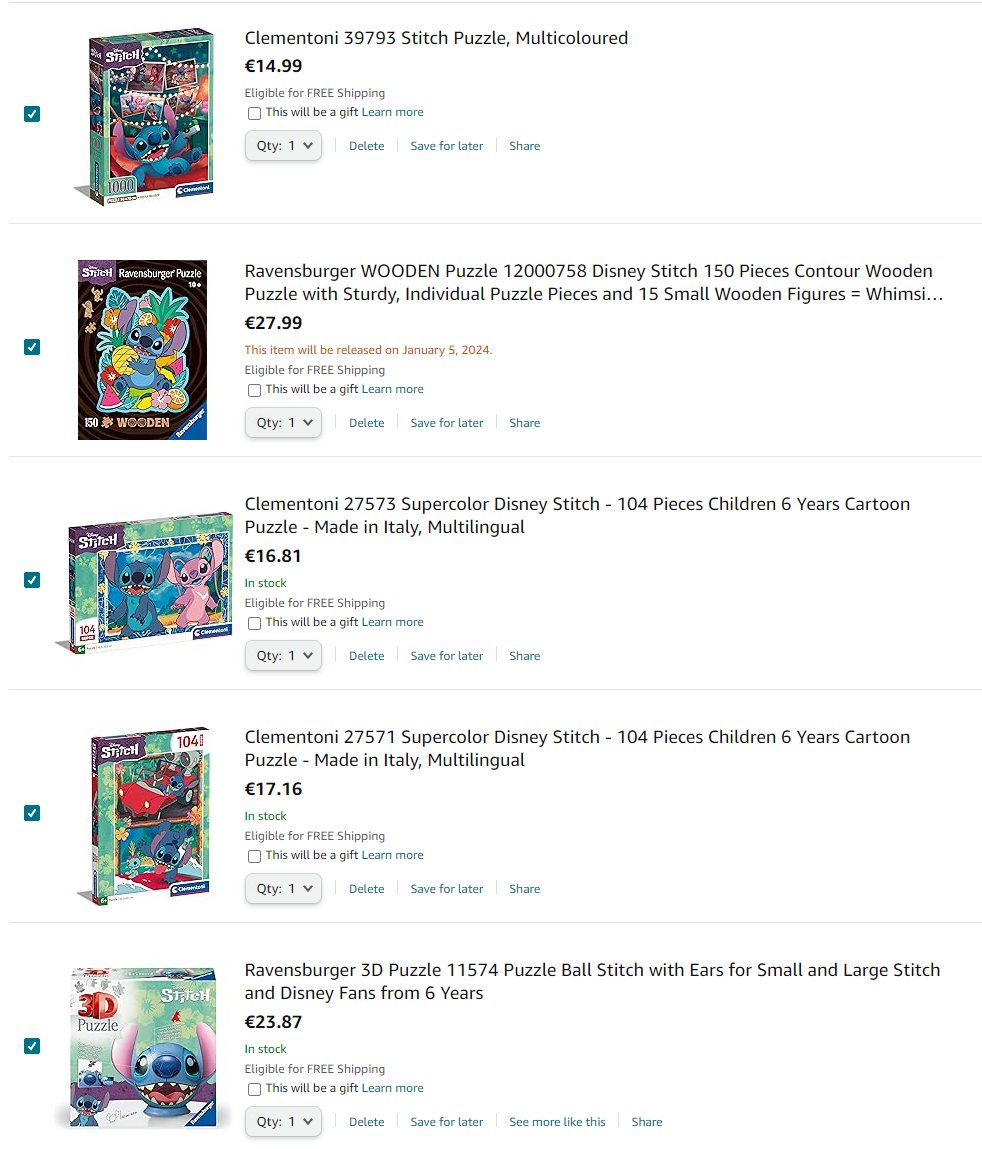Delete the Clementoni 39793 Stitch Puzzle
This screenshot has width=982, height=1149.
tap(366, 146)
